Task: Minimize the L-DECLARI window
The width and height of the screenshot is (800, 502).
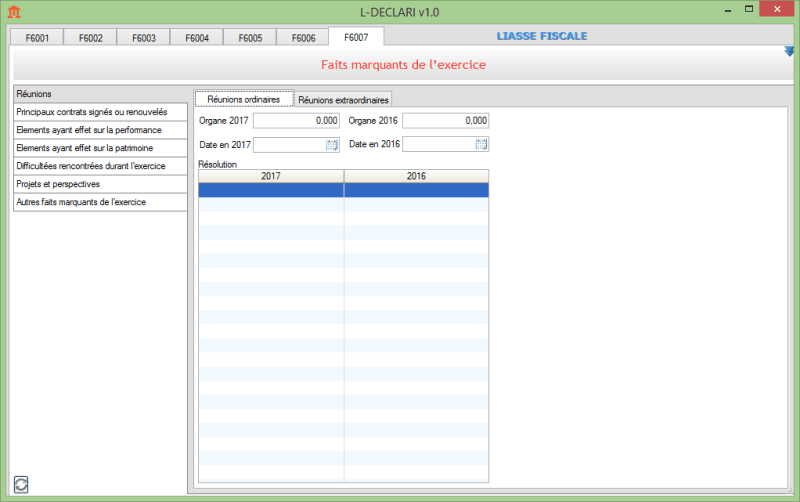Action: (728, 10)
